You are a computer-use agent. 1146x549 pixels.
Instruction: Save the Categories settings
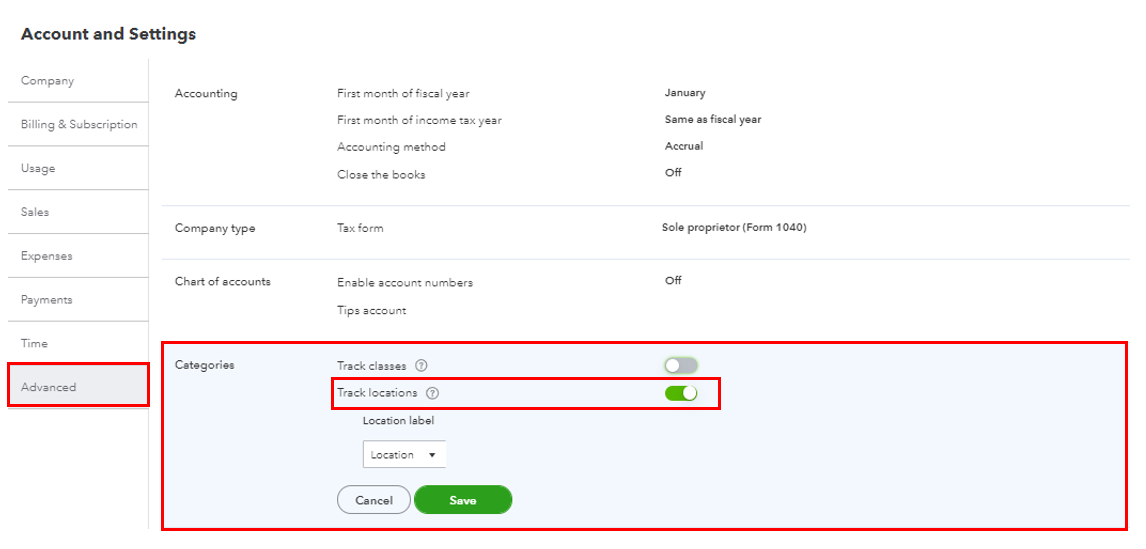click(462, 500)
